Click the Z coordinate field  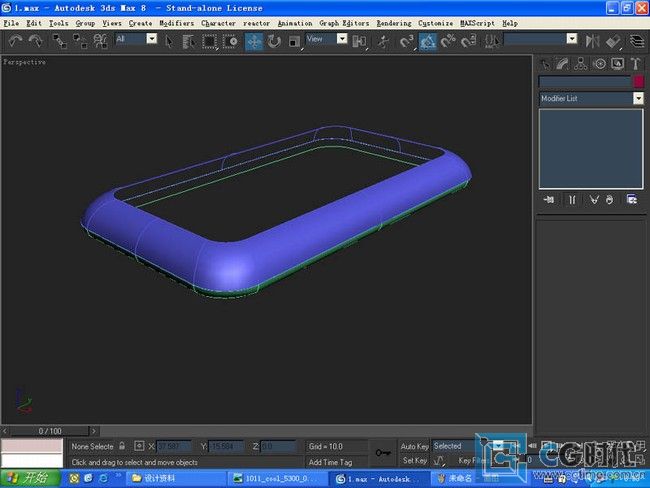pyautogui.click(x=278, y=447)
